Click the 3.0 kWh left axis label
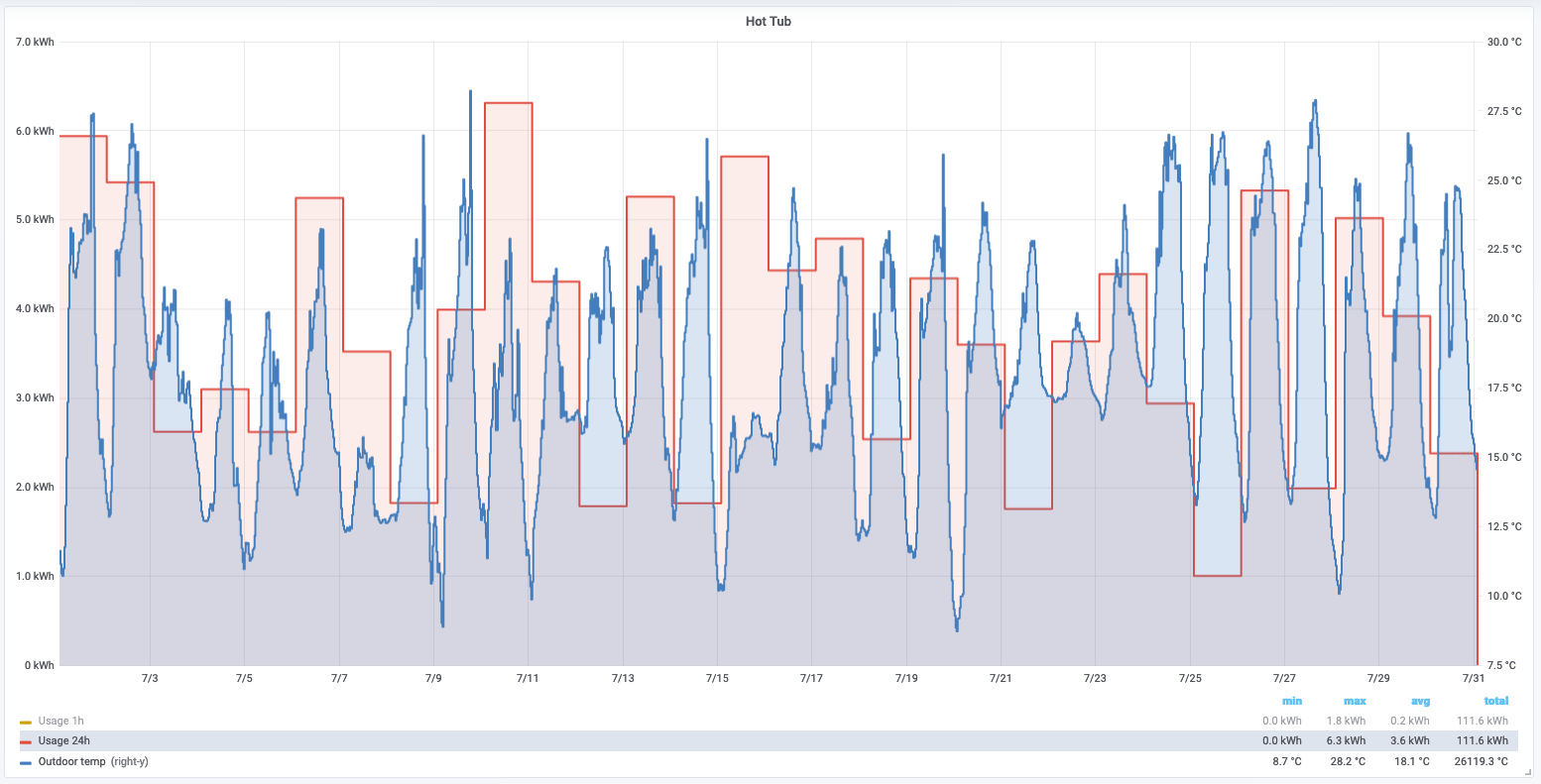 click(x=36, y=397)
